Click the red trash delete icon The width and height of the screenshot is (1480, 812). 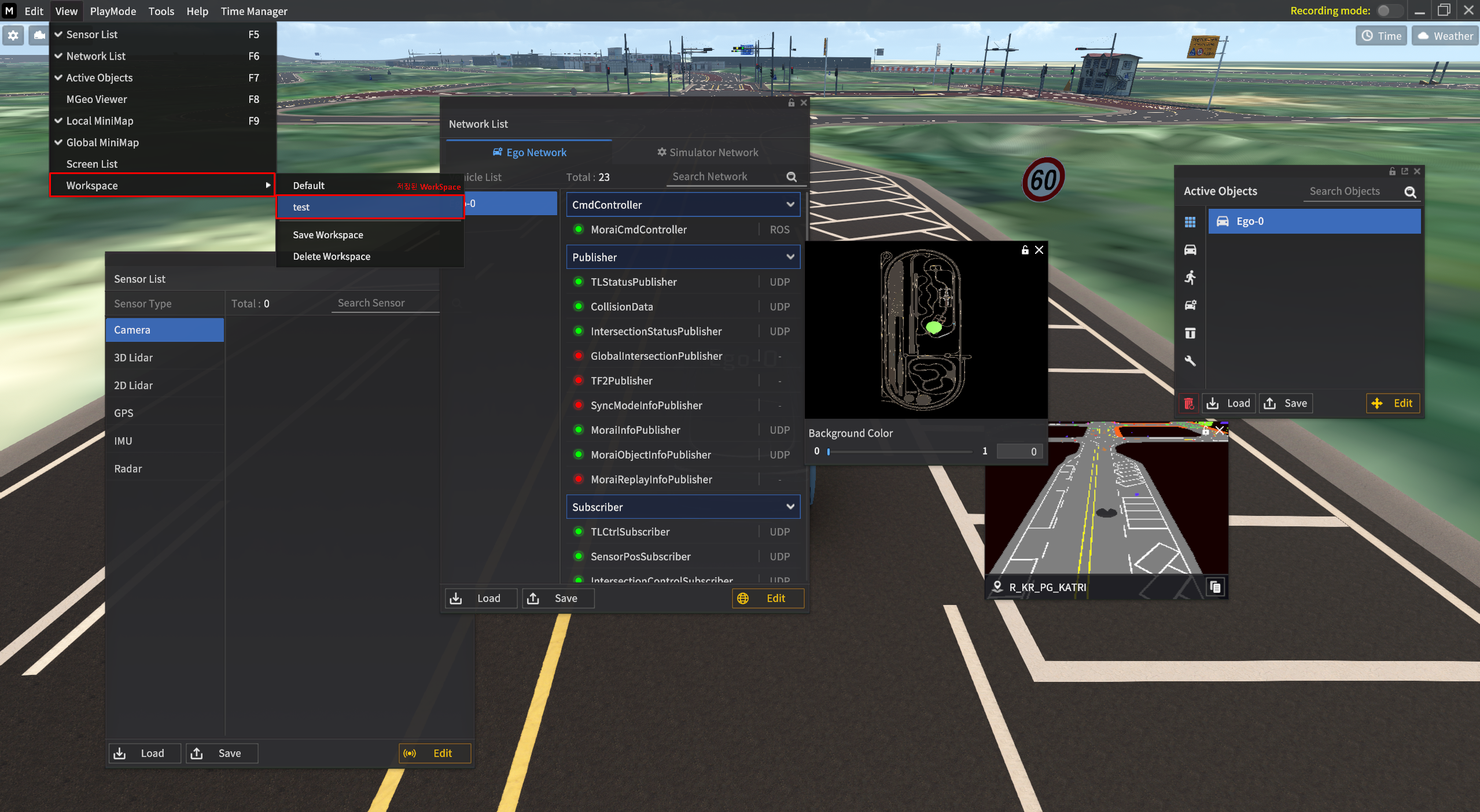coord(1188,404)
